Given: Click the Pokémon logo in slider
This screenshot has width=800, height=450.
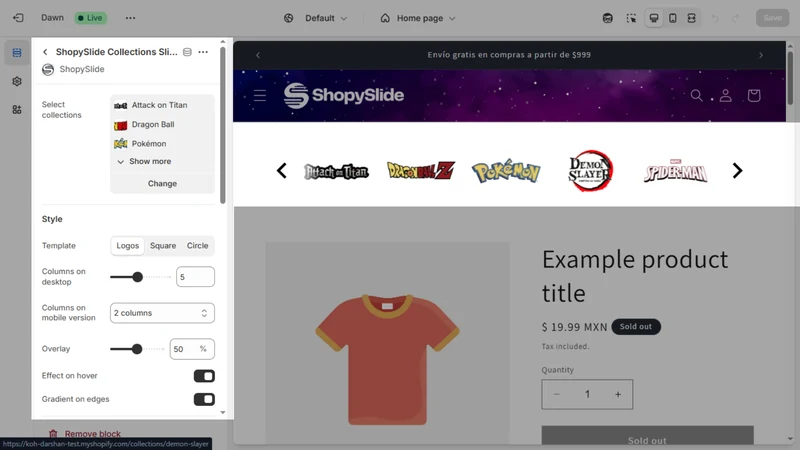Looking at the screenshot, I should pos(506,171).
